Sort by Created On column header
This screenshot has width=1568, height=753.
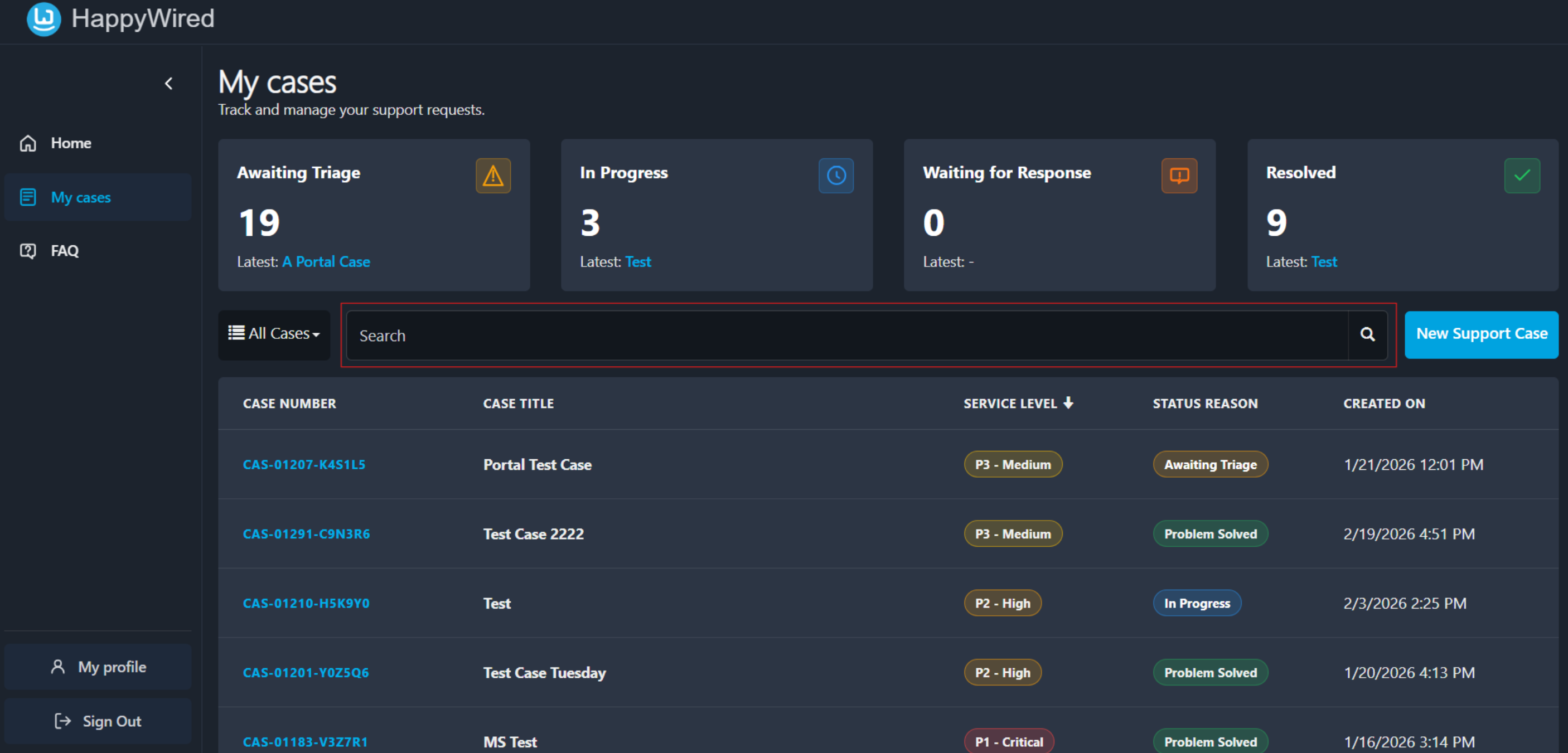coord(1384,404)
